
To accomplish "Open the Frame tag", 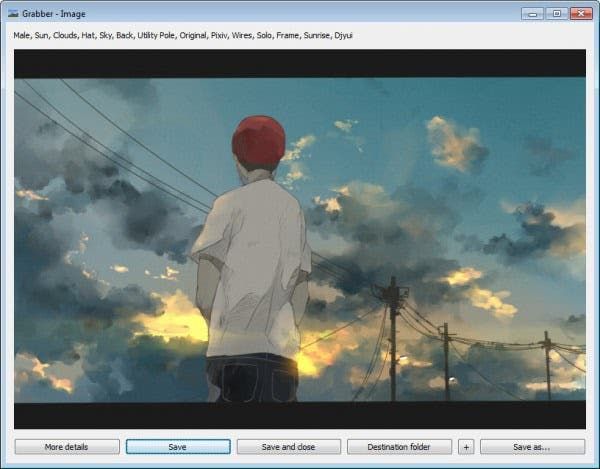I will (x=288, y=35).
